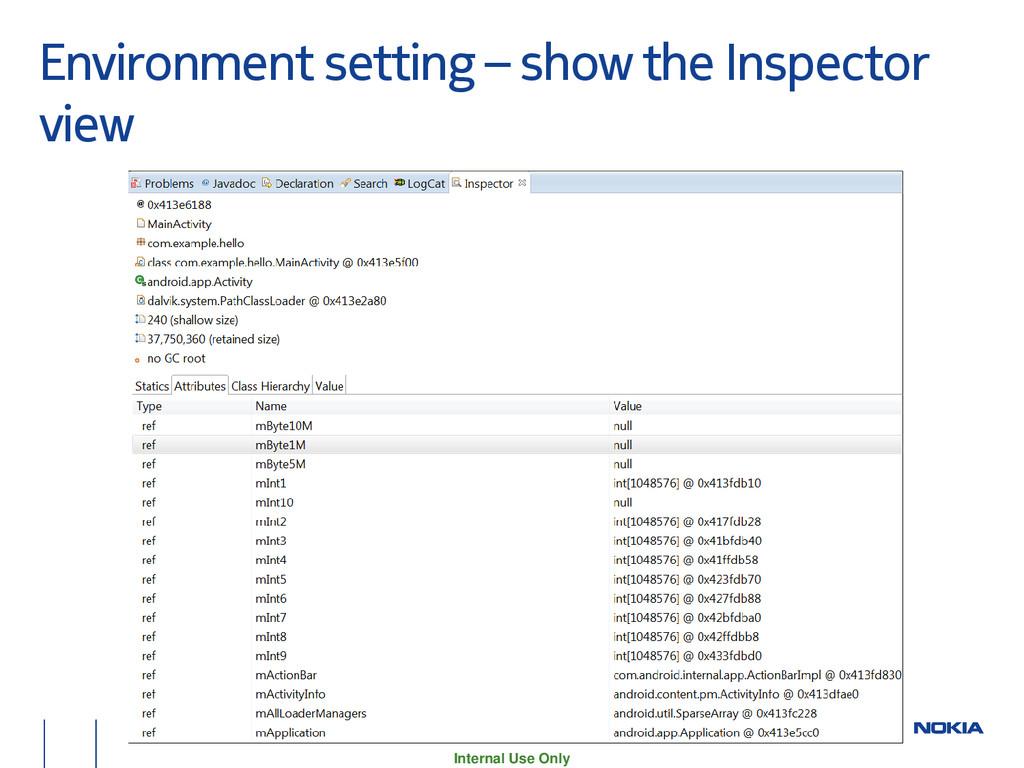Close the Inspector view tab

click(x=522, y=183)
